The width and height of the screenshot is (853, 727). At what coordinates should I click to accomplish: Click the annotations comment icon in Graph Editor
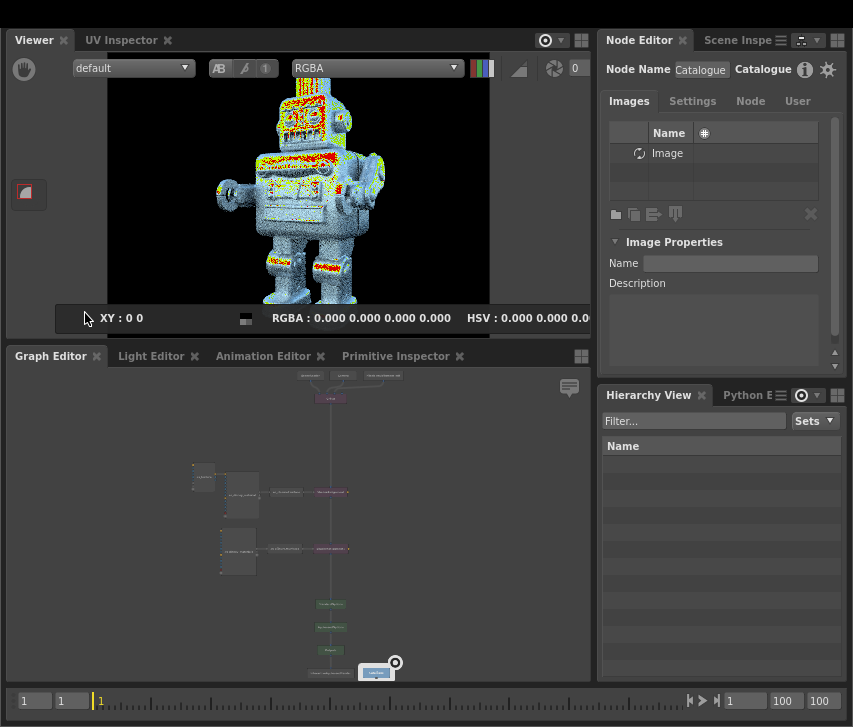[570, 388]
